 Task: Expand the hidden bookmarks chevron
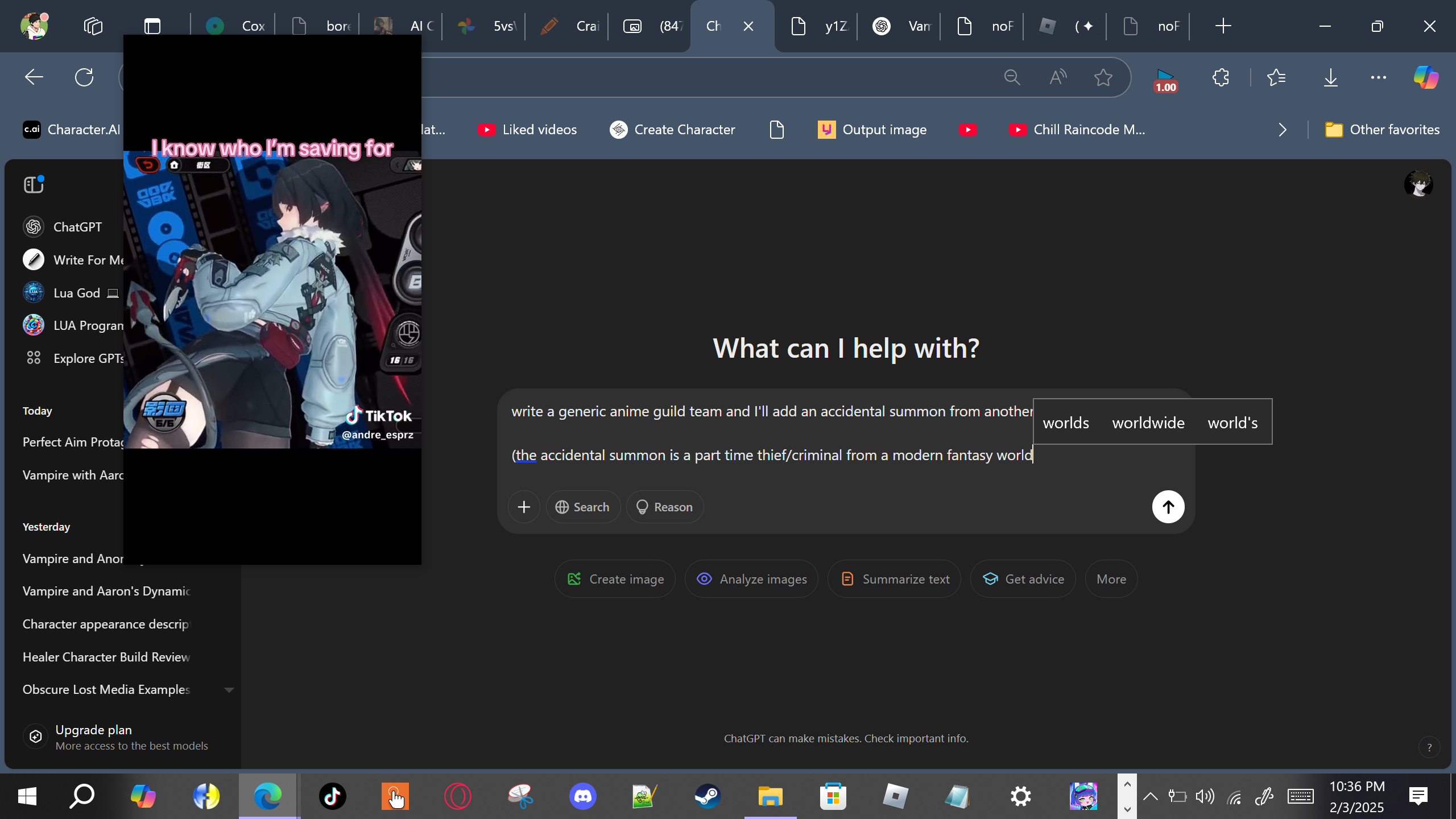[1283, 130]
